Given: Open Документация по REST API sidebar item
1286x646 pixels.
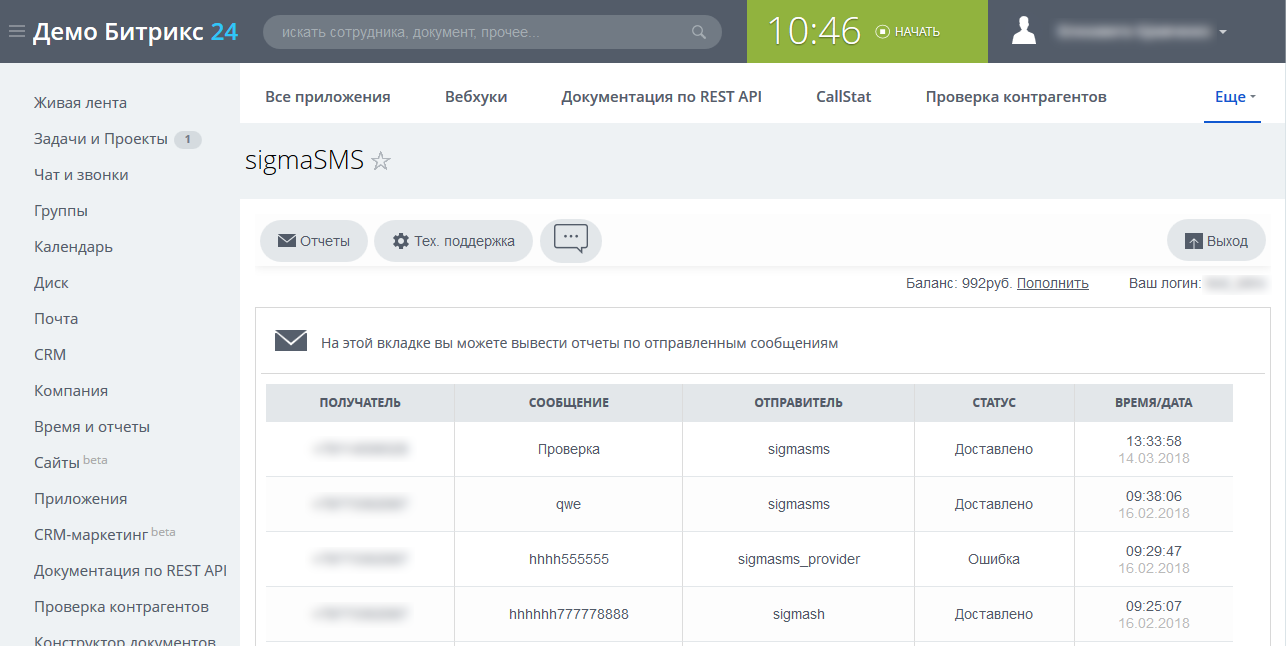Looking at the screenshot, I should coord(130,571).
